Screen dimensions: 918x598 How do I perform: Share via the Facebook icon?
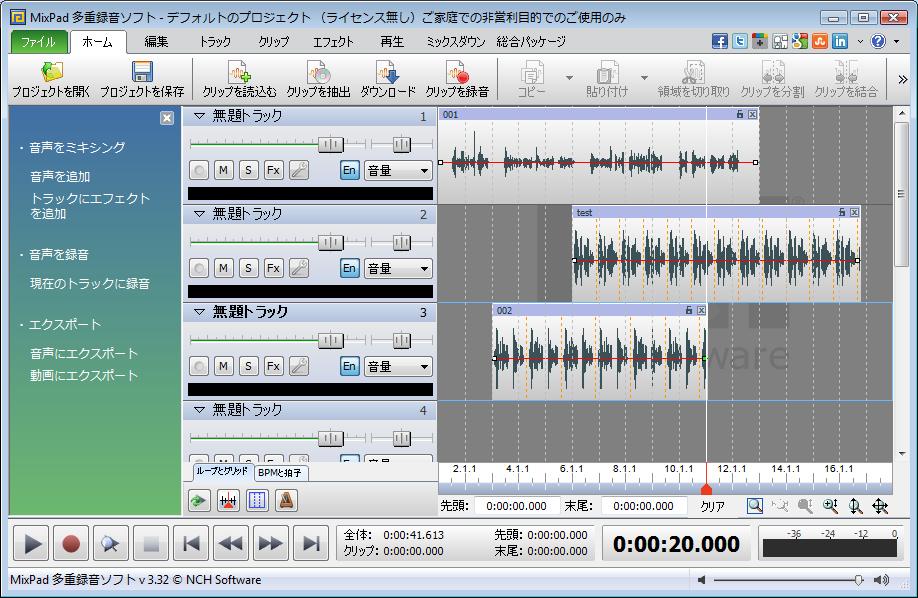point(720,41)
